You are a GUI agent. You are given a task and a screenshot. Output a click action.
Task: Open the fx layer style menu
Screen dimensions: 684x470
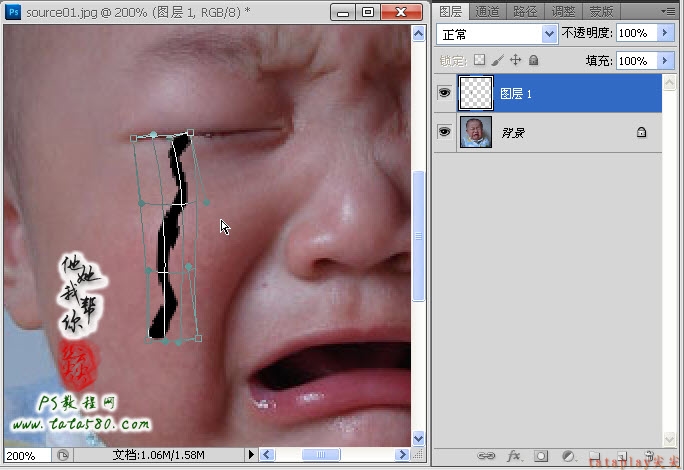(513, 456)
